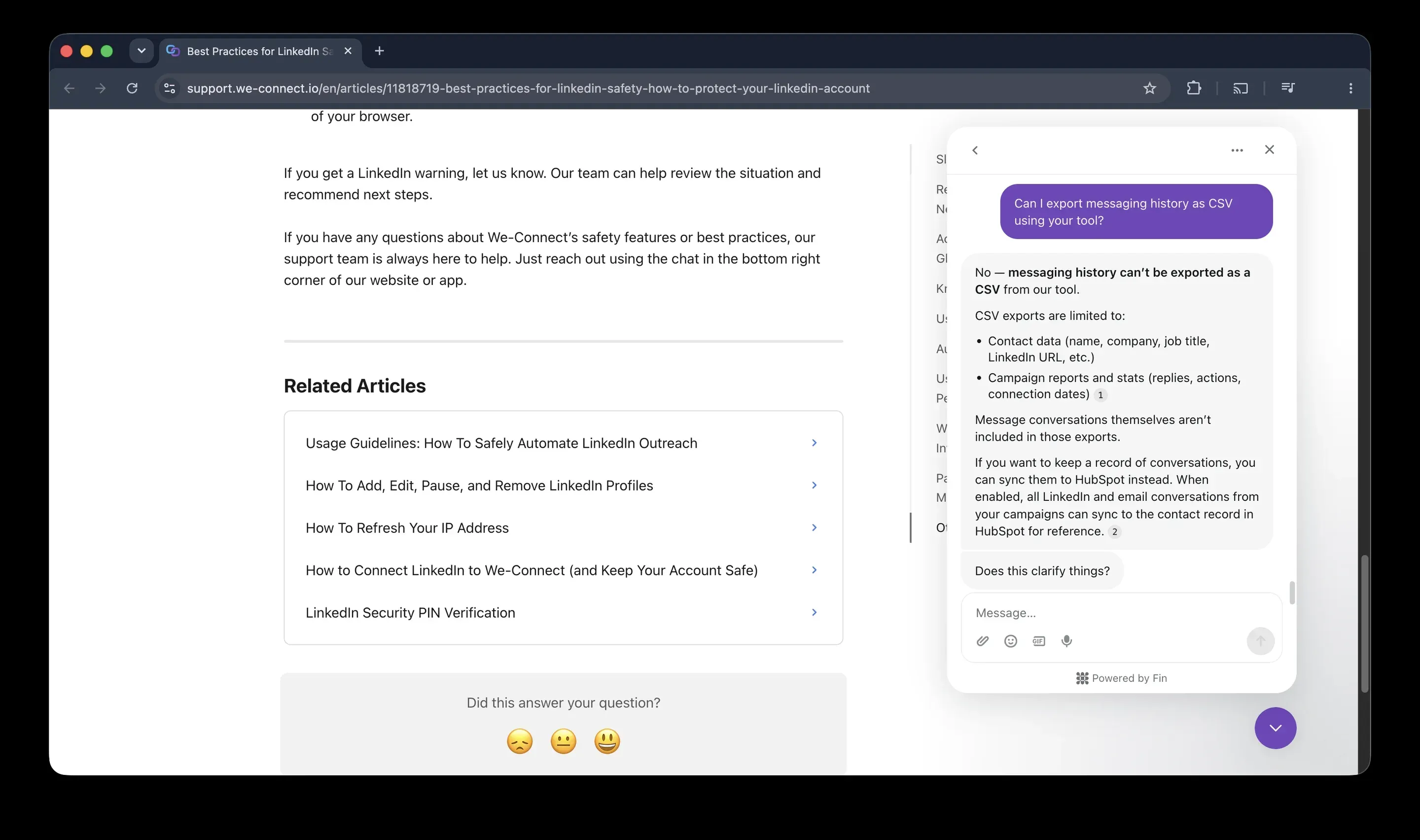This screenshot has height=840, width=1420.
Task: Rate article with disappointed face emoji
Action: point(520,741)
